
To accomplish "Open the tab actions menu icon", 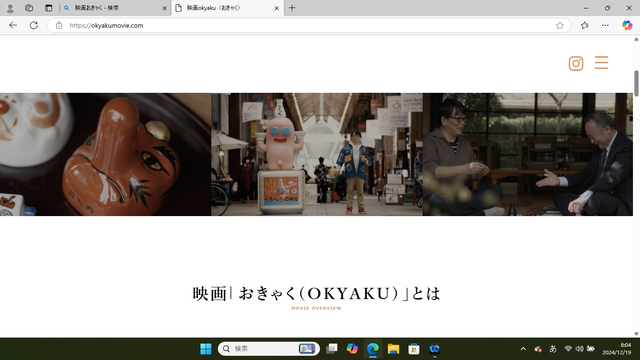I will click(49, 8).
